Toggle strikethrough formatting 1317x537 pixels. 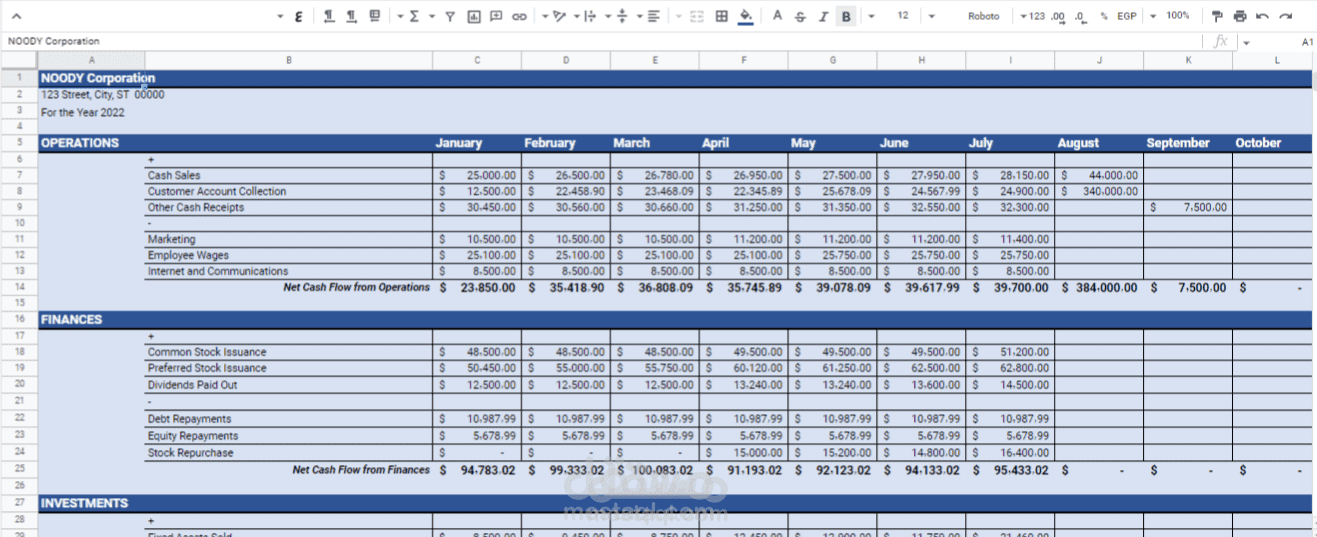pos(800,16)
